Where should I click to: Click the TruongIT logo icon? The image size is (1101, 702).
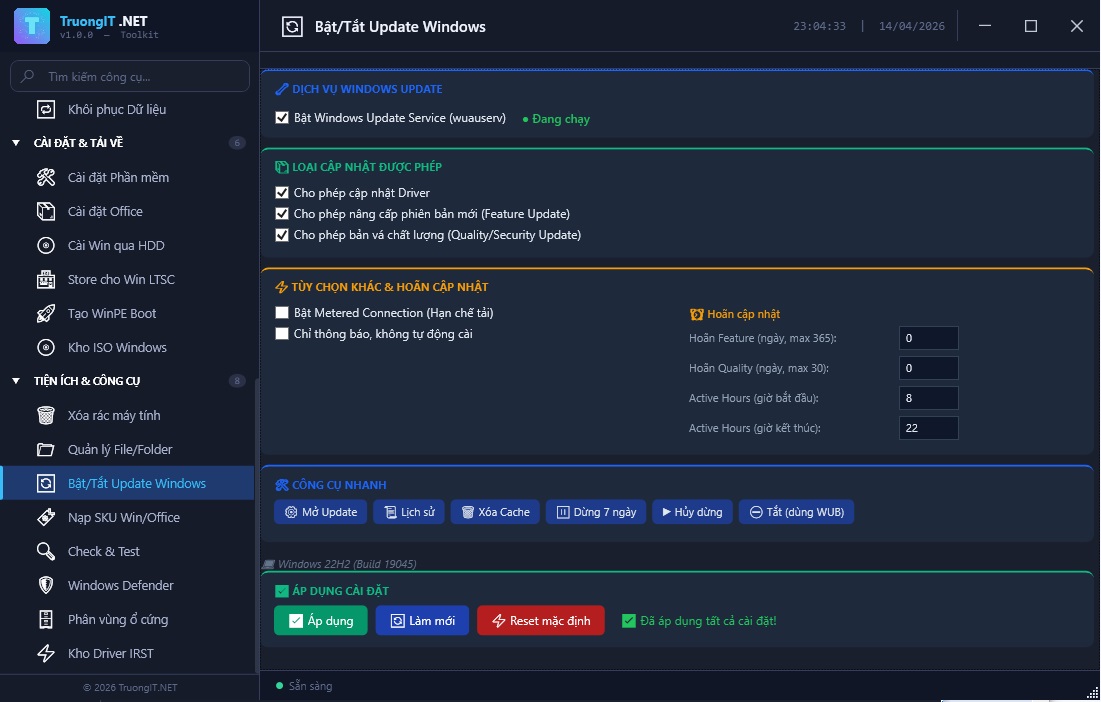click(30, 25)
